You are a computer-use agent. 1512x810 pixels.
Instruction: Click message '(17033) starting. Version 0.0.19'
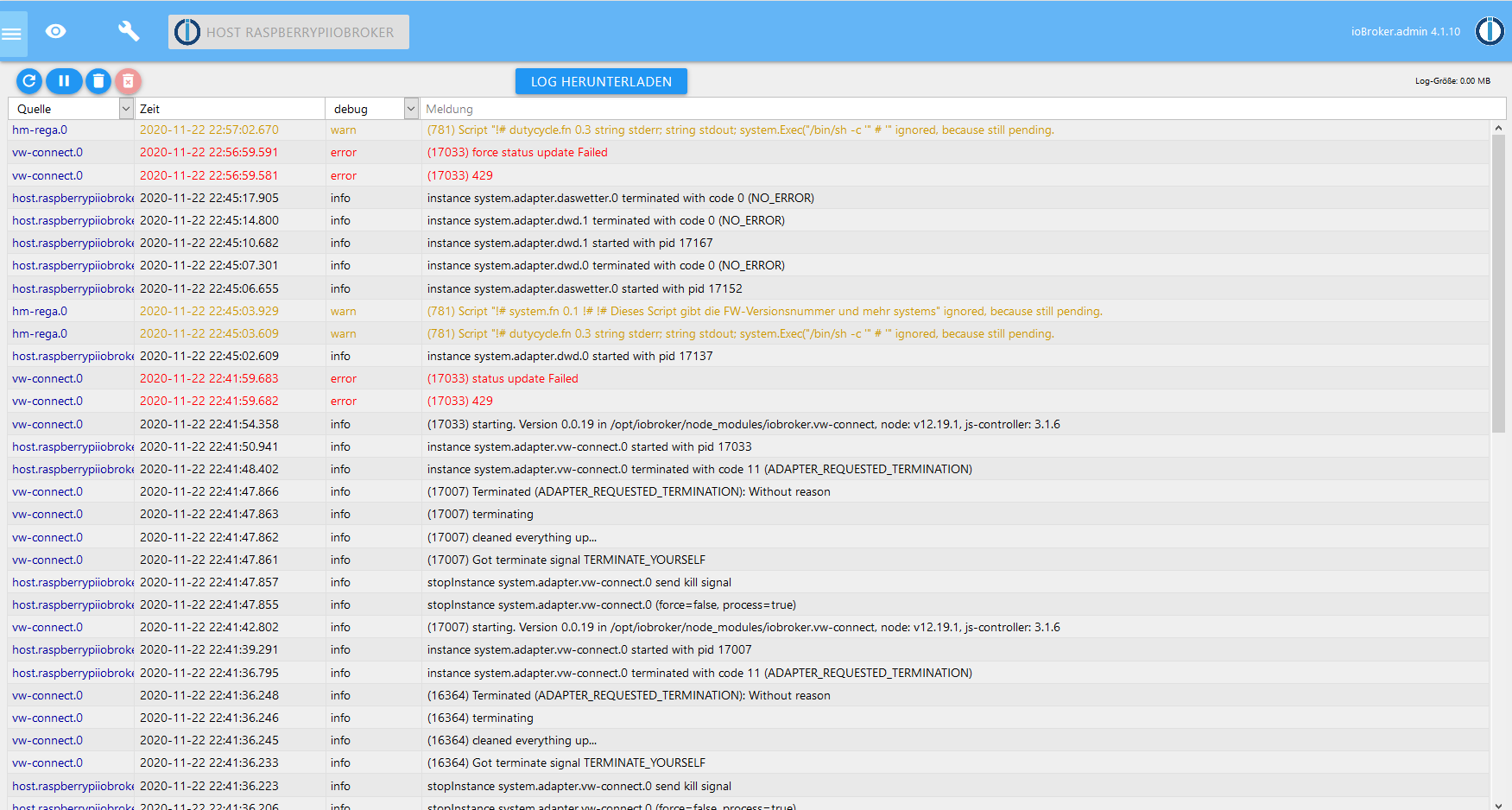coord(743,424)
